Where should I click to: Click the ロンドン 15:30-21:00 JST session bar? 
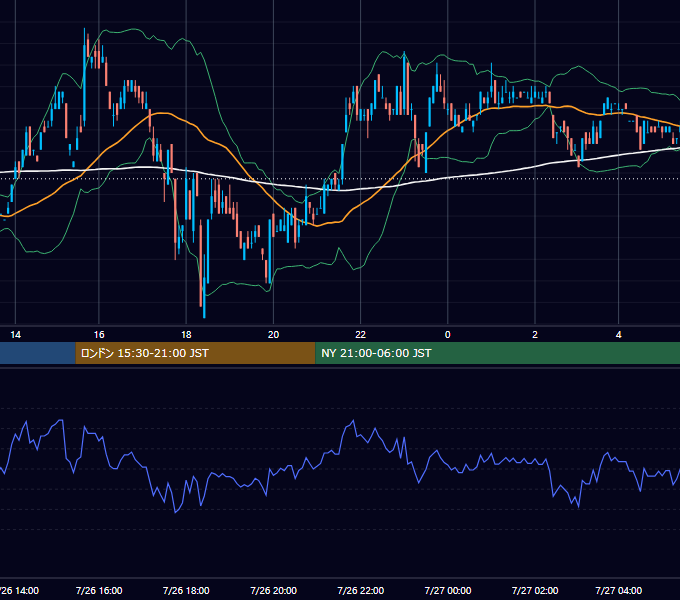(x=195, y=353)
